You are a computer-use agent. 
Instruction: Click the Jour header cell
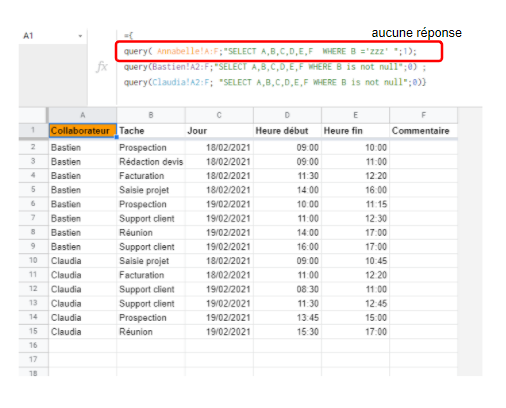click(x=219, y=130)
